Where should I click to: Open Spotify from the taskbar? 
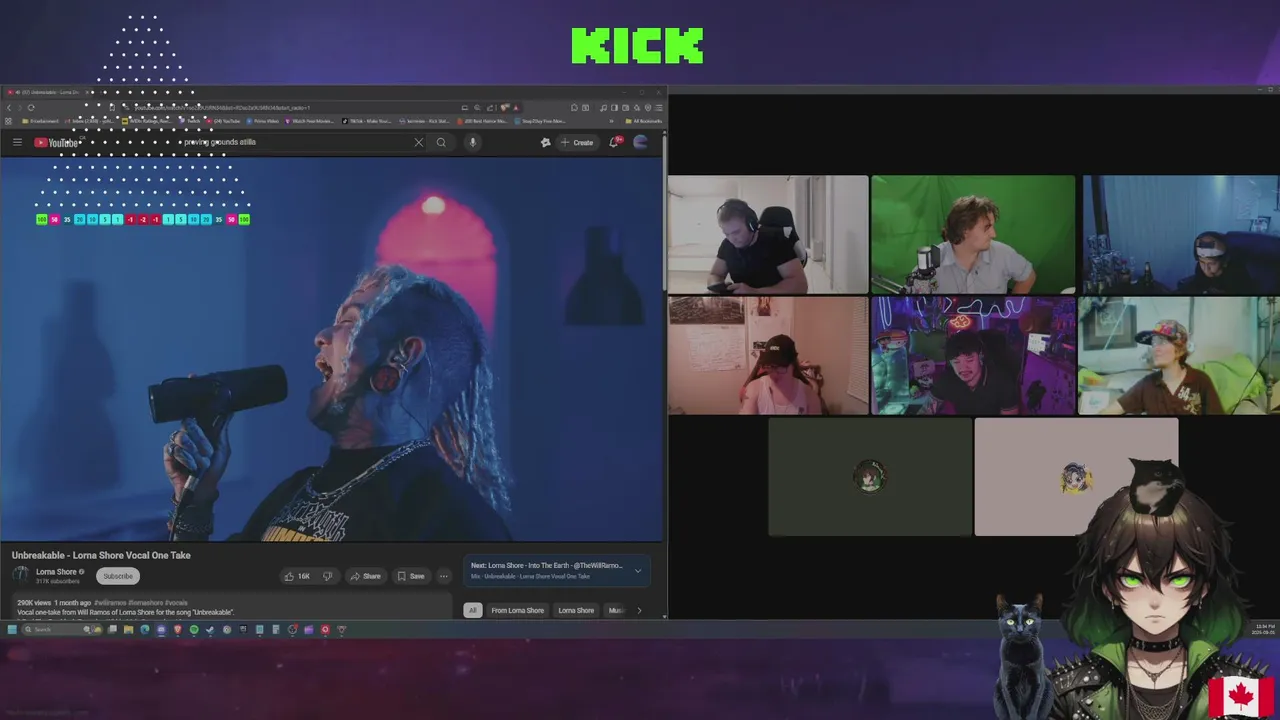click(x=194, y=629)
